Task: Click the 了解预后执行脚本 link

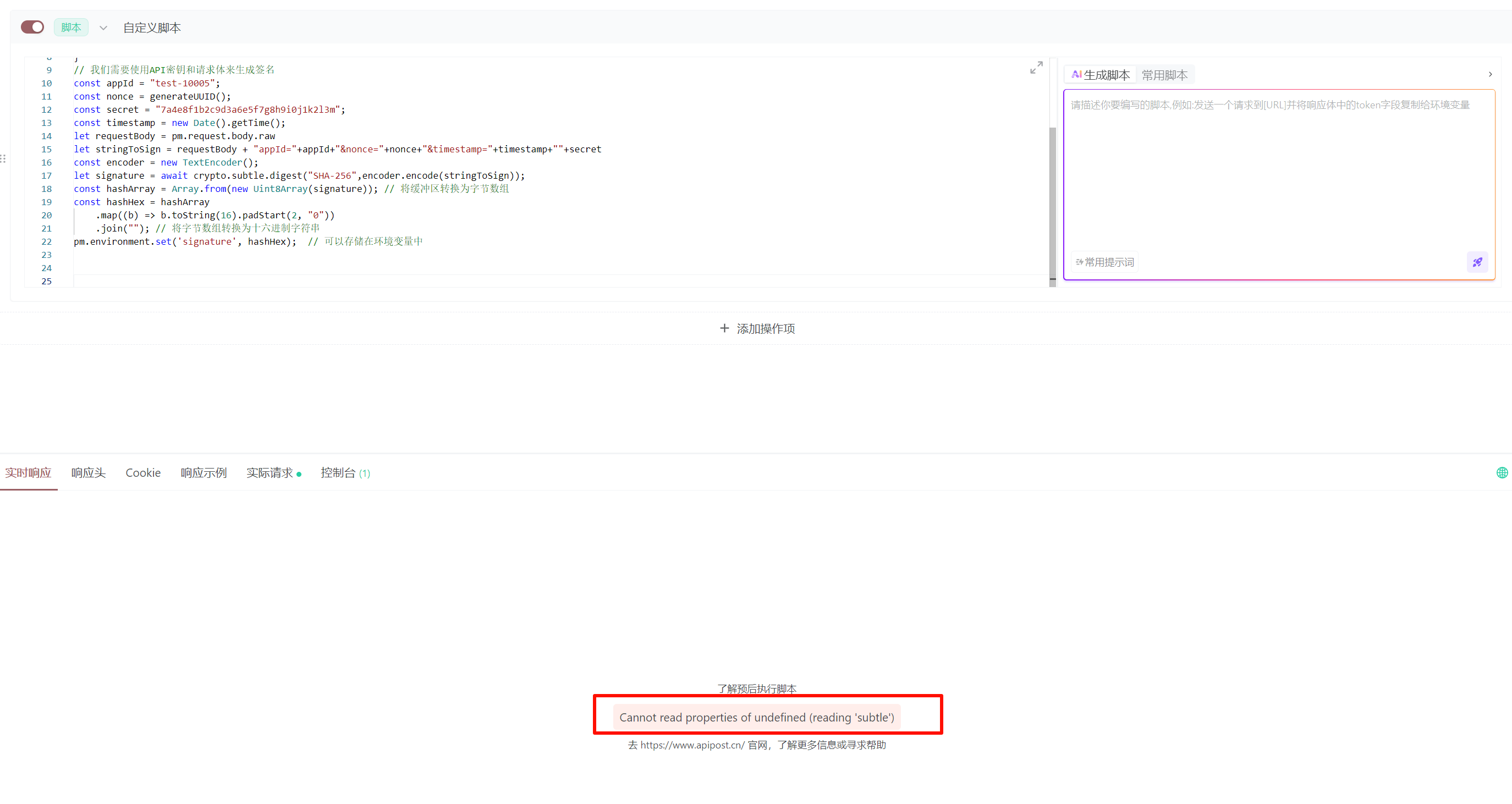Action: click(x=757, y=689)
